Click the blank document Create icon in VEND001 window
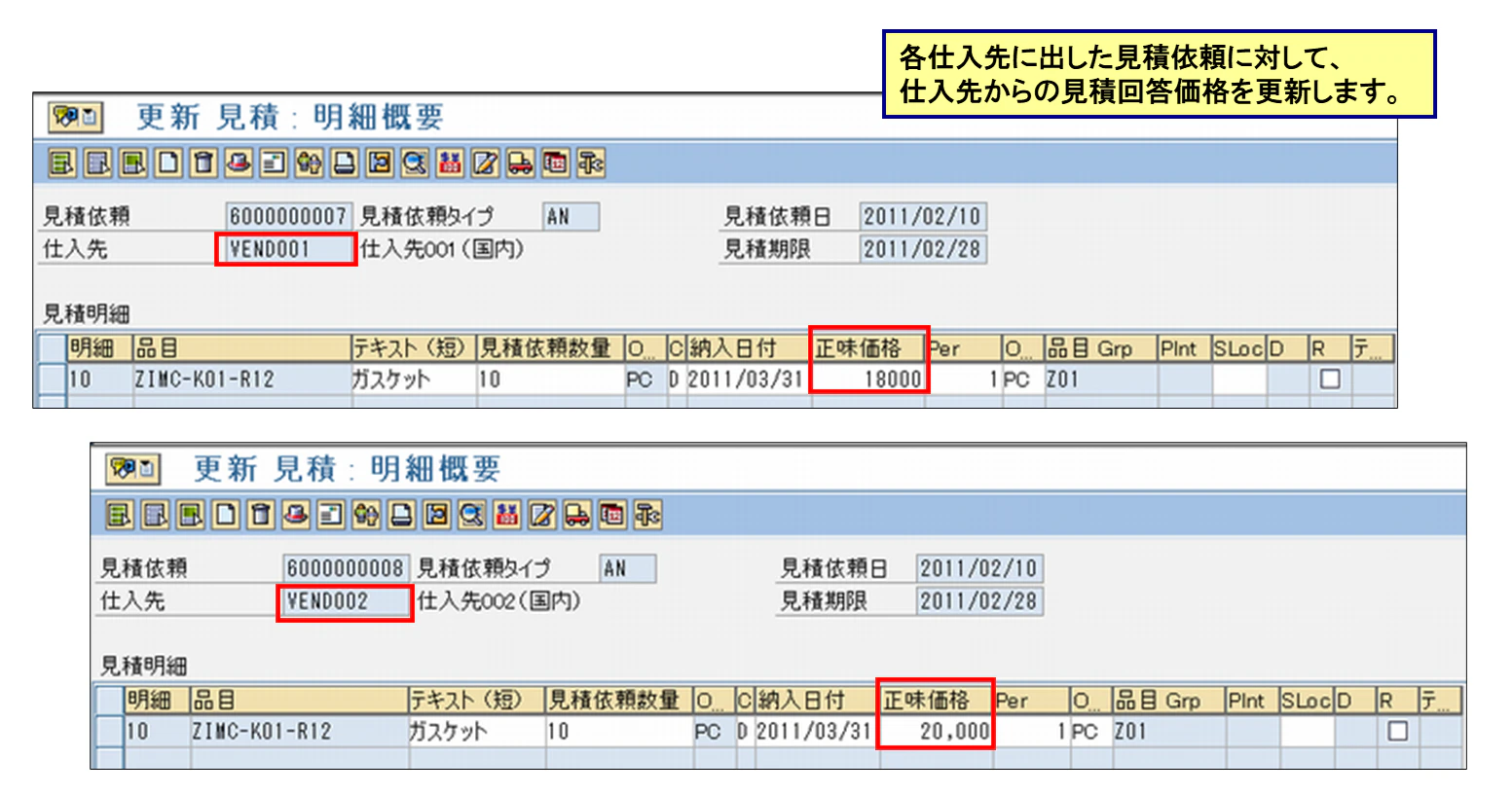 tap(168, 163)
